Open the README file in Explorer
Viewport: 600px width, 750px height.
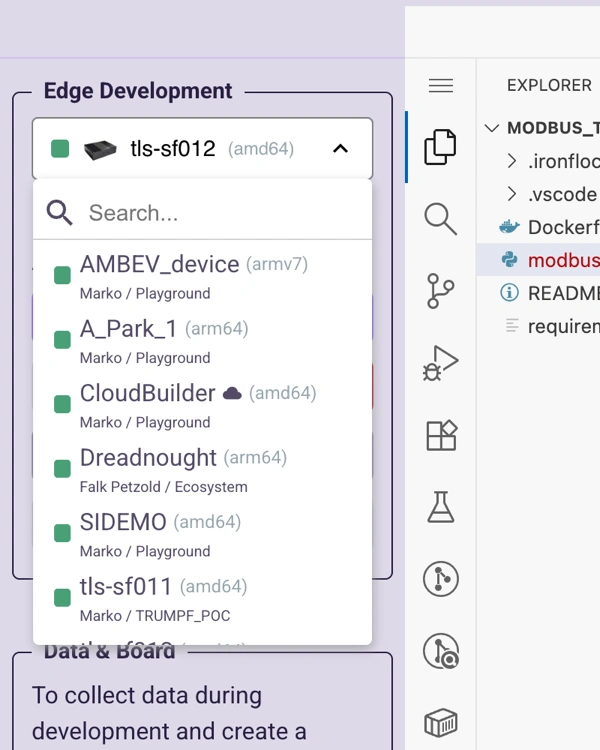(x=562, y=293)
